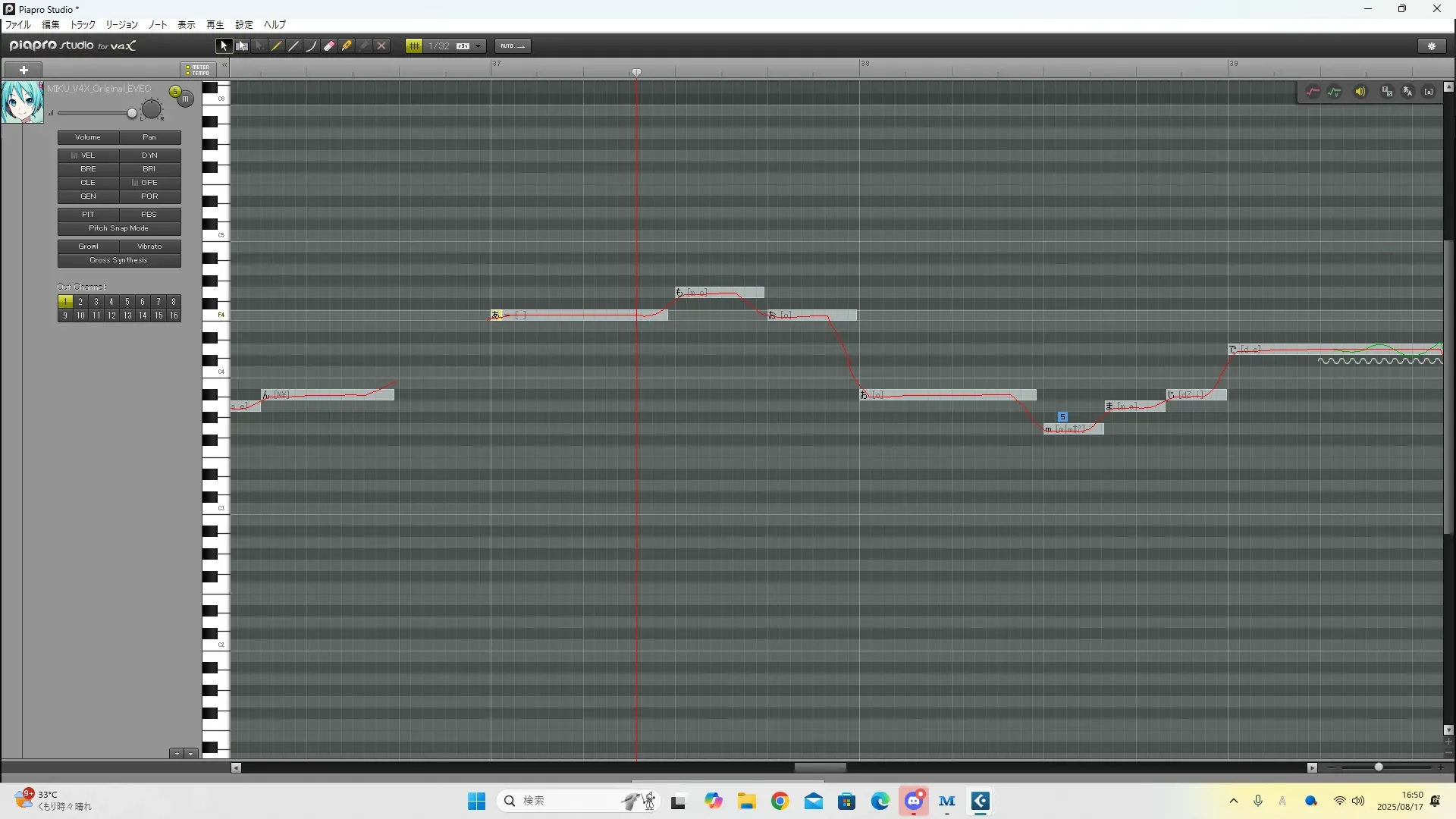Image resolution: width=1456 pixels, height=819 pixels.
Task: Open the AUTO scroll selector
Action: [x=513, y=46]
